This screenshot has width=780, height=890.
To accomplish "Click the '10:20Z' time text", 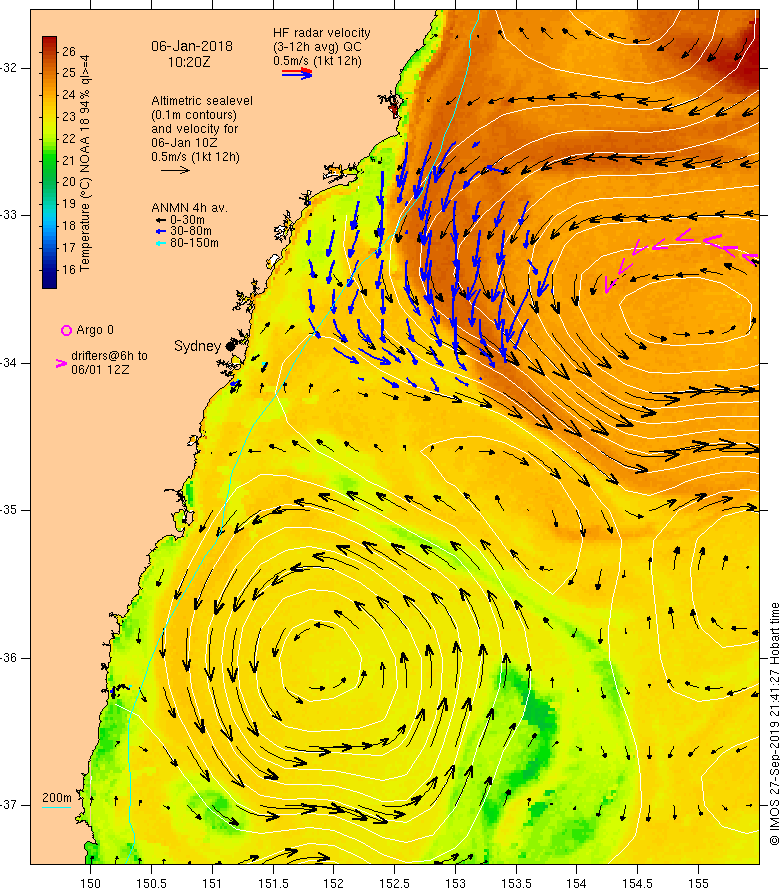I will [x=189, y=62].
